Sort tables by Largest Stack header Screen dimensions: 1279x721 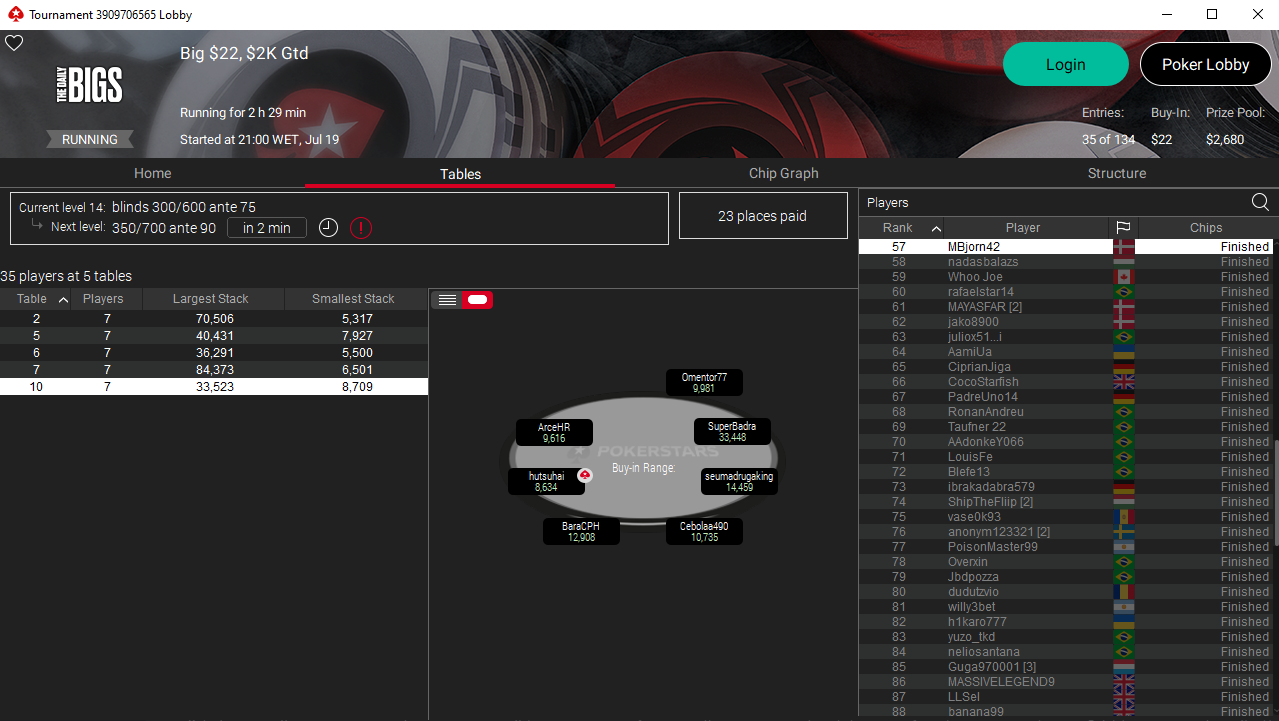click(211, 299)
